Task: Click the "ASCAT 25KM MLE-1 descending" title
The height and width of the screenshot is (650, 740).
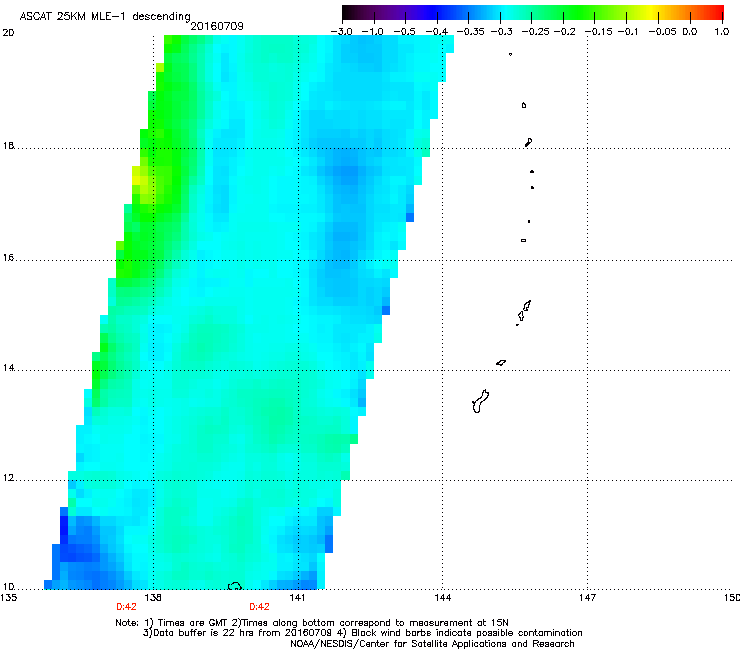Action: pyautogui.click(x=105, y=16)
